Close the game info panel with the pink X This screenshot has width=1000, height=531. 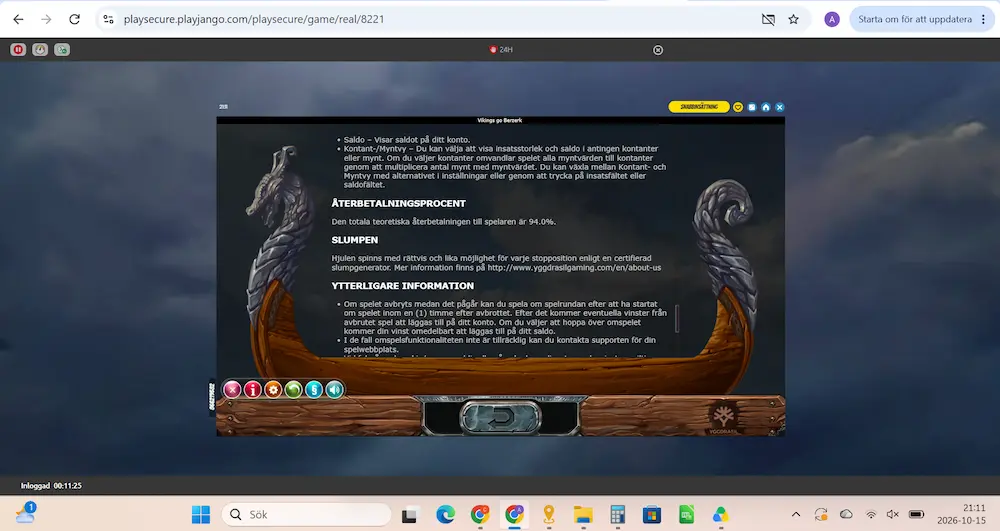click(232, 389)
